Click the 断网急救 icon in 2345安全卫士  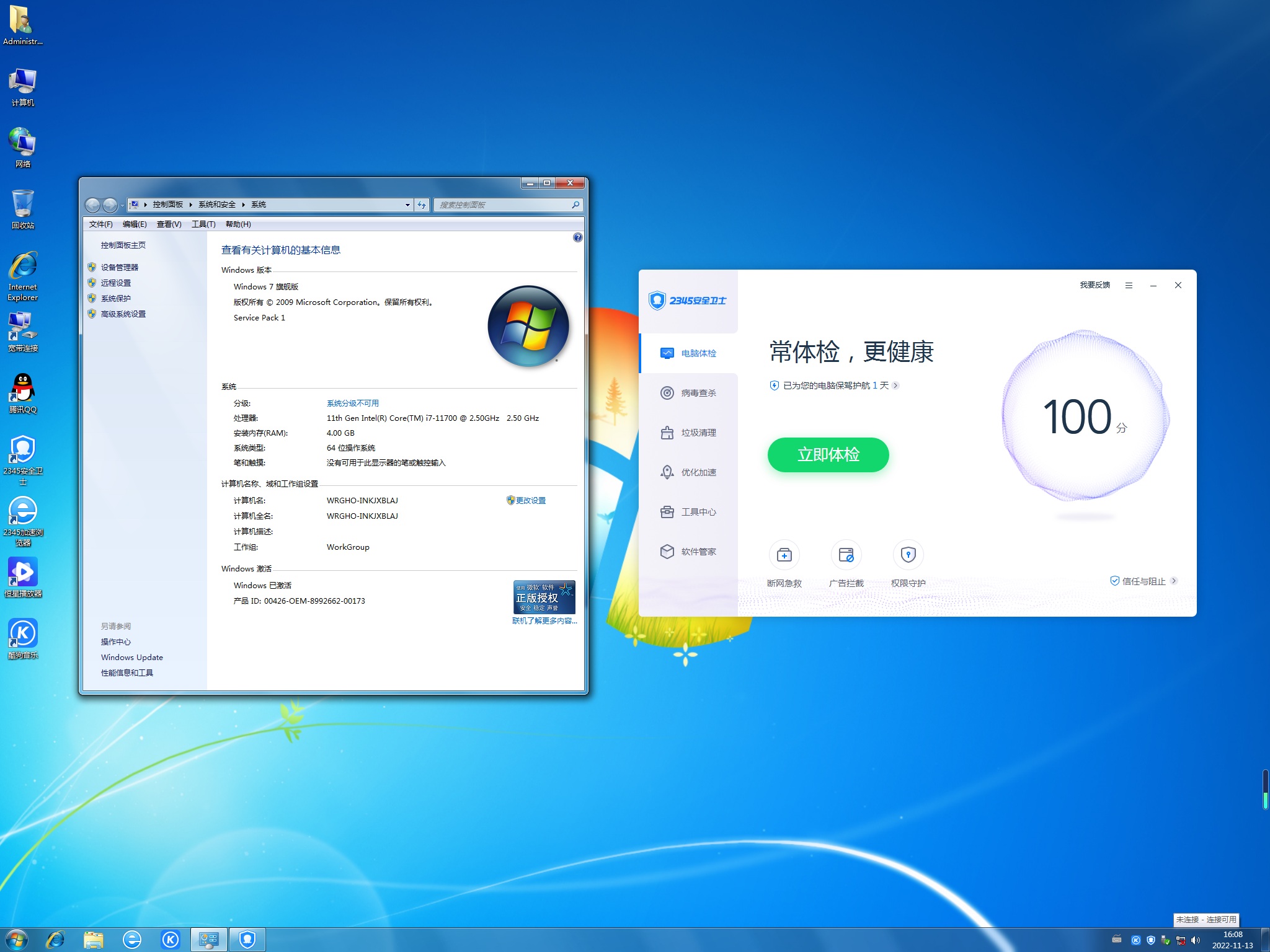coord(784,555)
